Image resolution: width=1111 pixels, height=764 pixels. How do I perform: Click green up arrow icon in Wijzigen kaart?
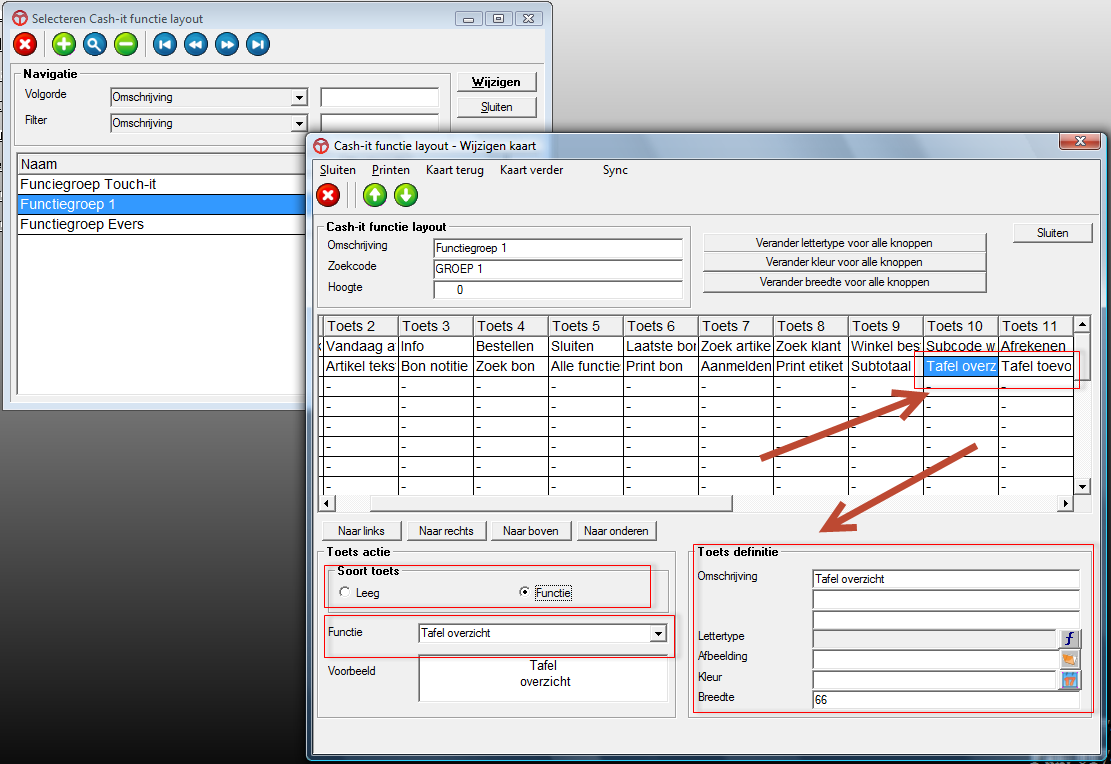[375, 195]
